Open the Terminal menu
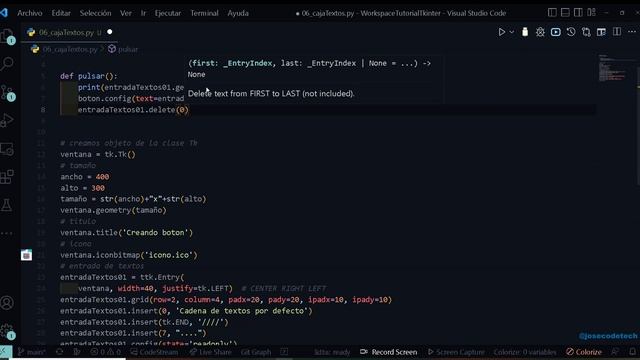Image resolution: width=640 pixels, height=360 pixels. tap(204, 13)
